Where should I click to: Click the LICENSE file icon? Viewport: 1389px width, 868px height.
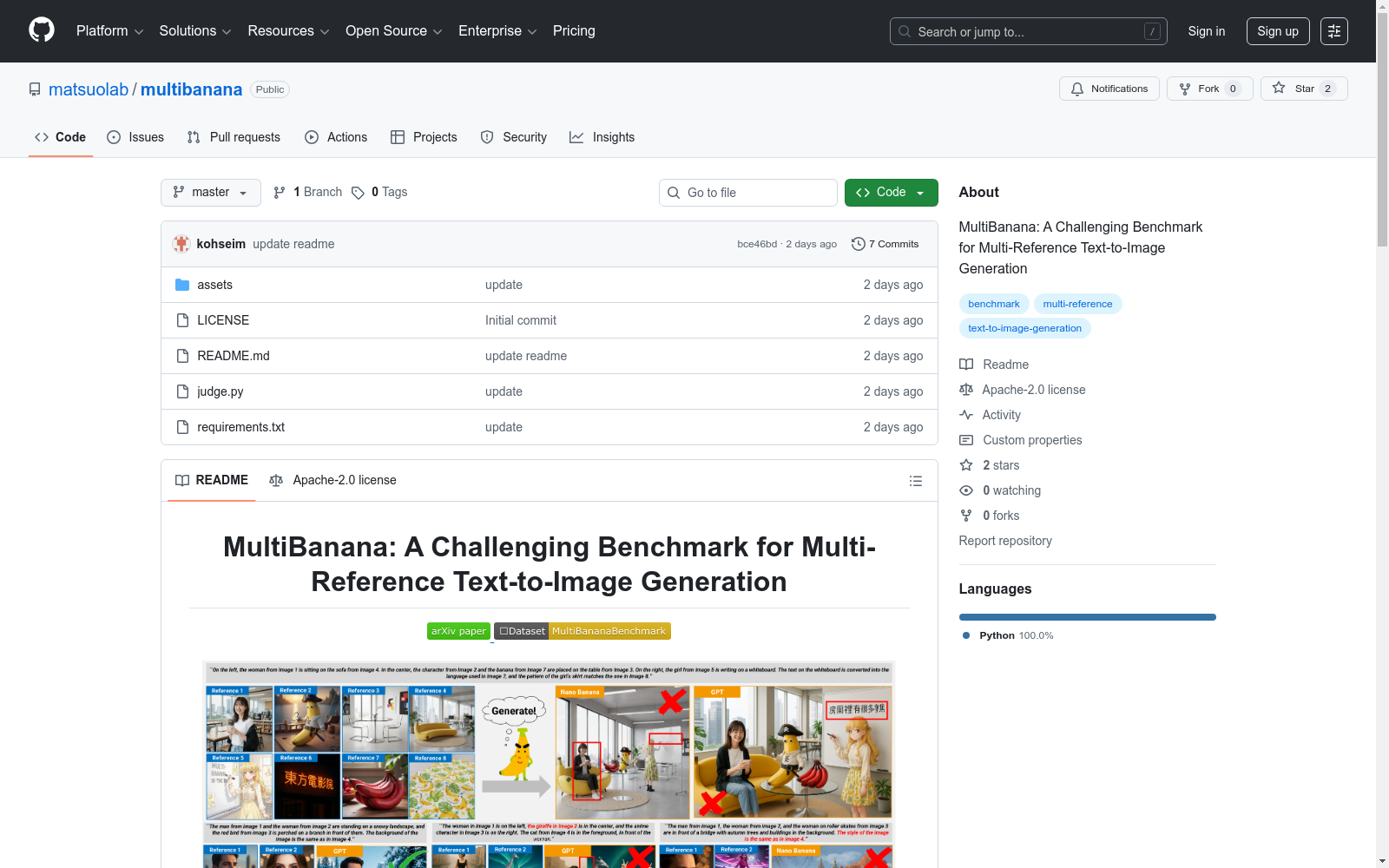point(182,320)
